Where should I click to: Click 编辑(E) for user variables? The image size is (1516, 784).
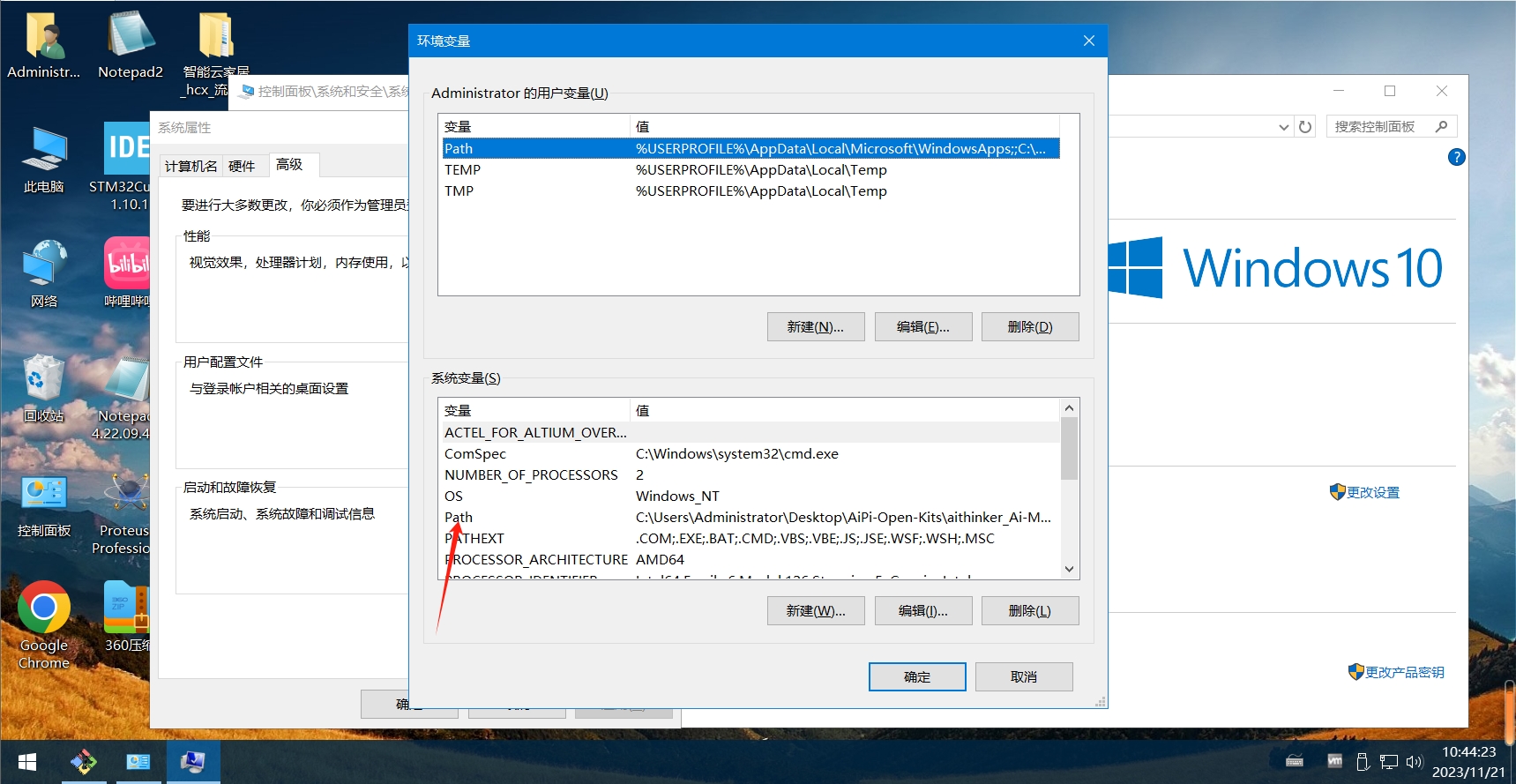pos(923,326)
